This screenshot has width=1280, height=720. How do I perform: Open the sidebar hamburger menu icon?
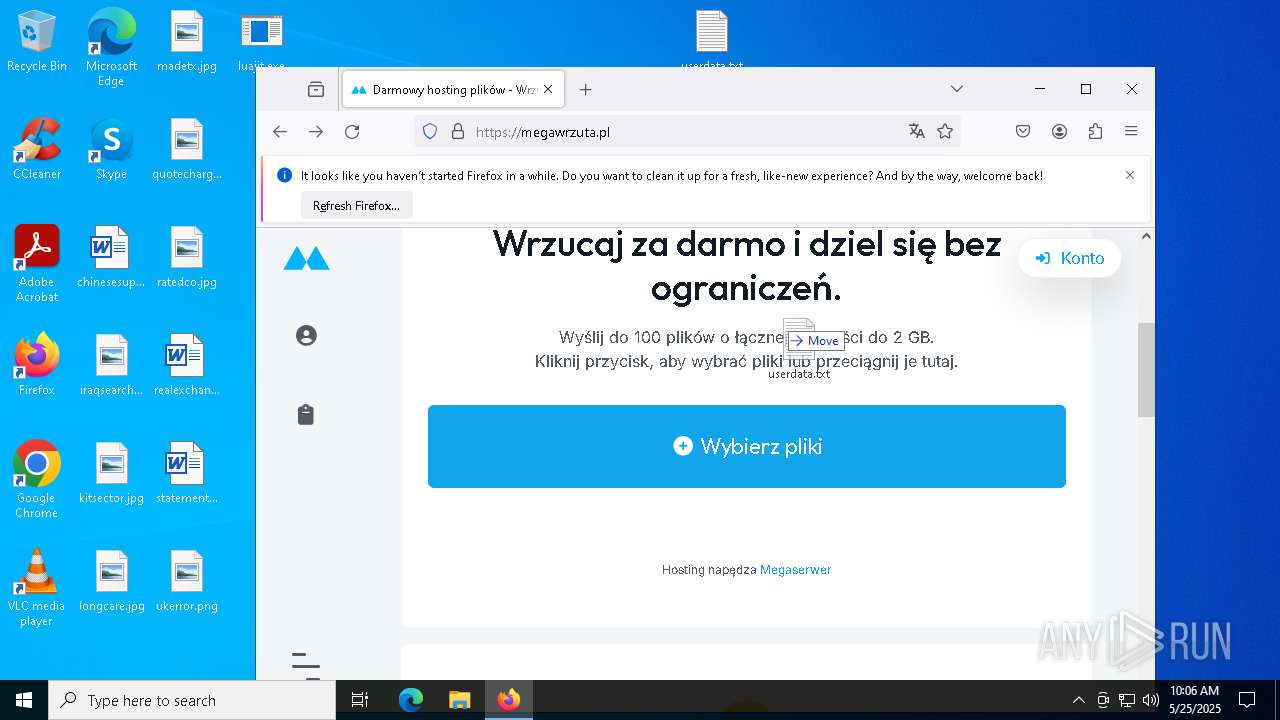[306, 665]
